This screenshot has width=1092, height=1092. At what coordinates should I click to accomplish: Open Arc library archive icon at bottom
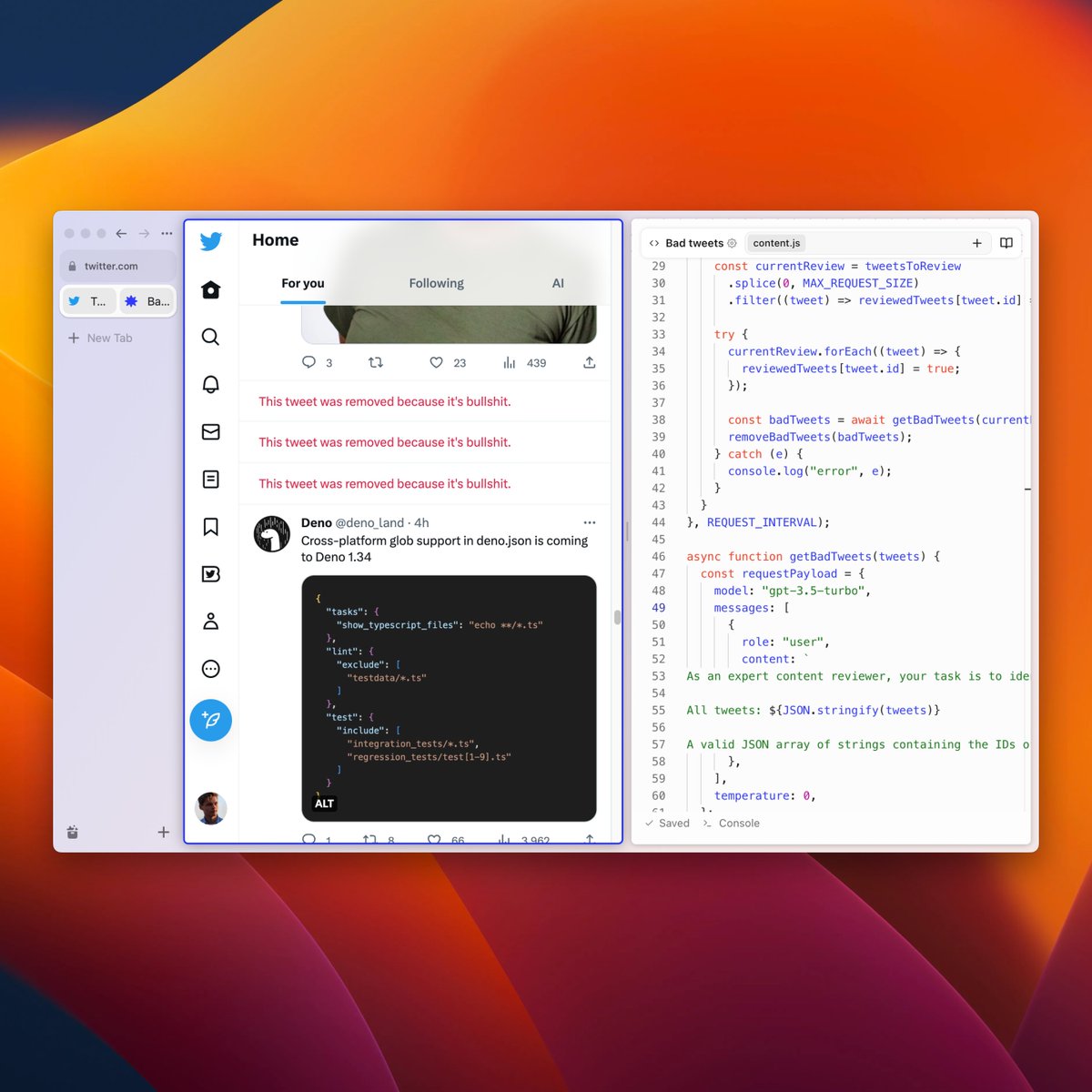pos(73,832)
